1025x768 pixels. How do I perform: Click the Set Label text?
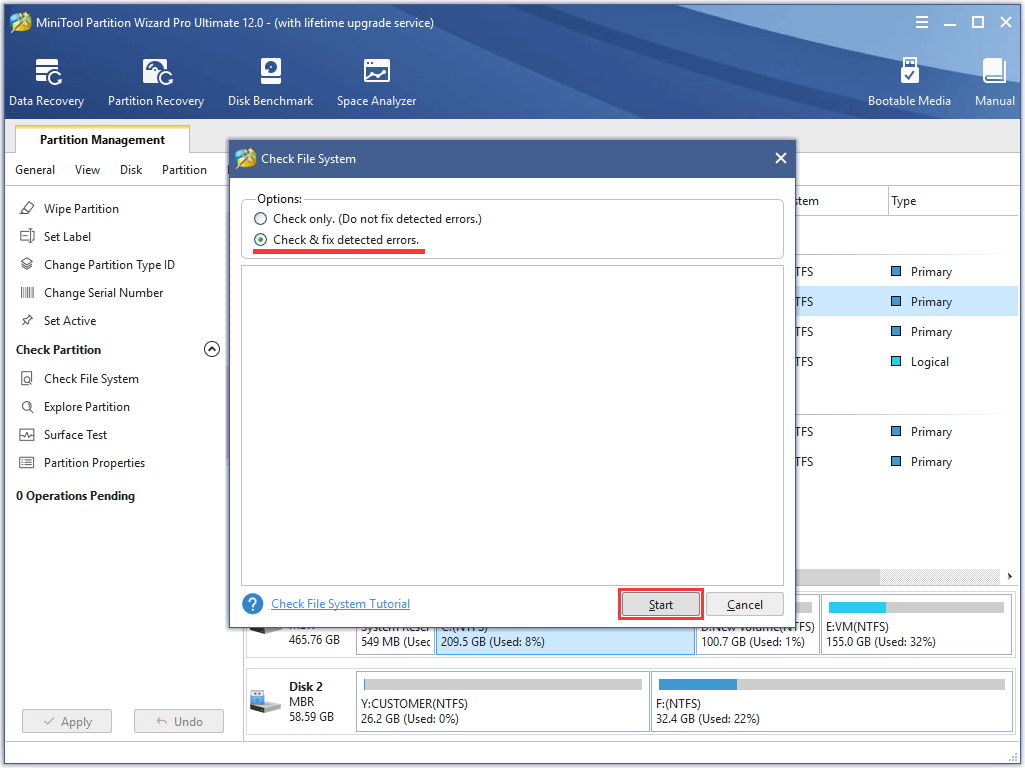(67, 237)
